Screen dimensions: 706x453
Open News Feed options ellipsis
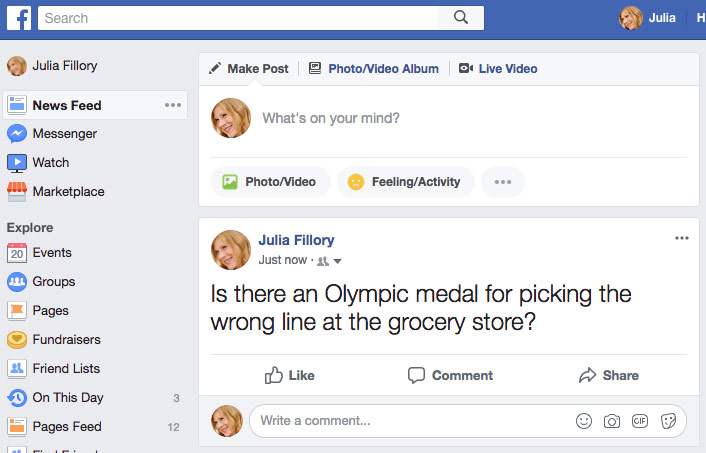pos(173,105)
